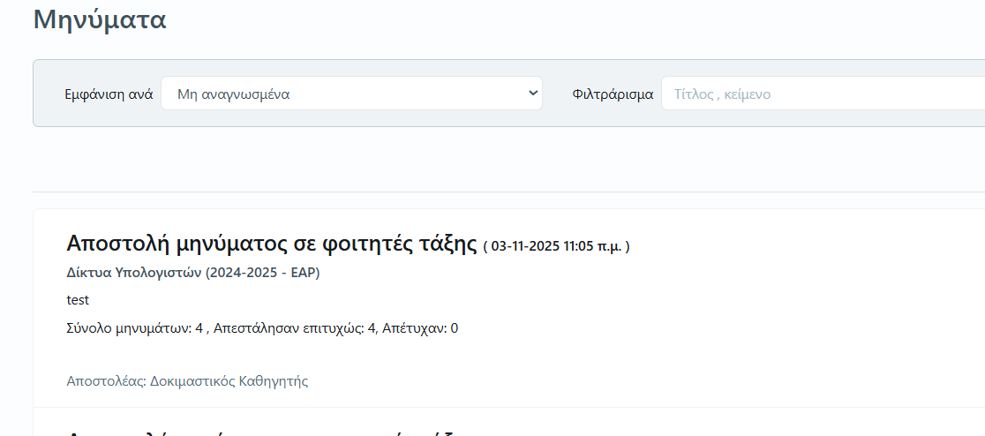Click the "Μη αναγνωσμένα" selected value text
The height and width of the screenshot is (436, 985).
(233, 94)
